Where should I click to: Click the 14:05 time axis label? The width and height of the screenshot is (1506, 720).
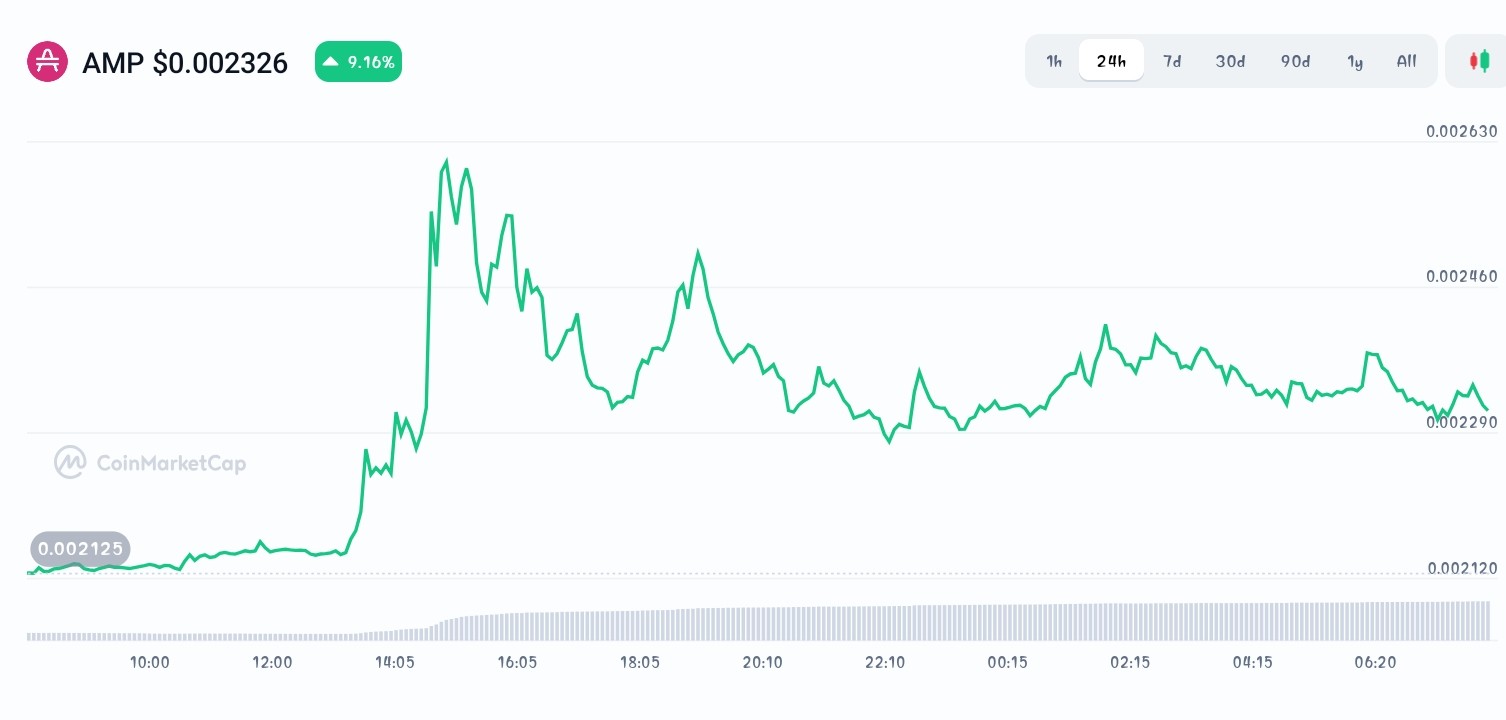(x=395, y=662)
